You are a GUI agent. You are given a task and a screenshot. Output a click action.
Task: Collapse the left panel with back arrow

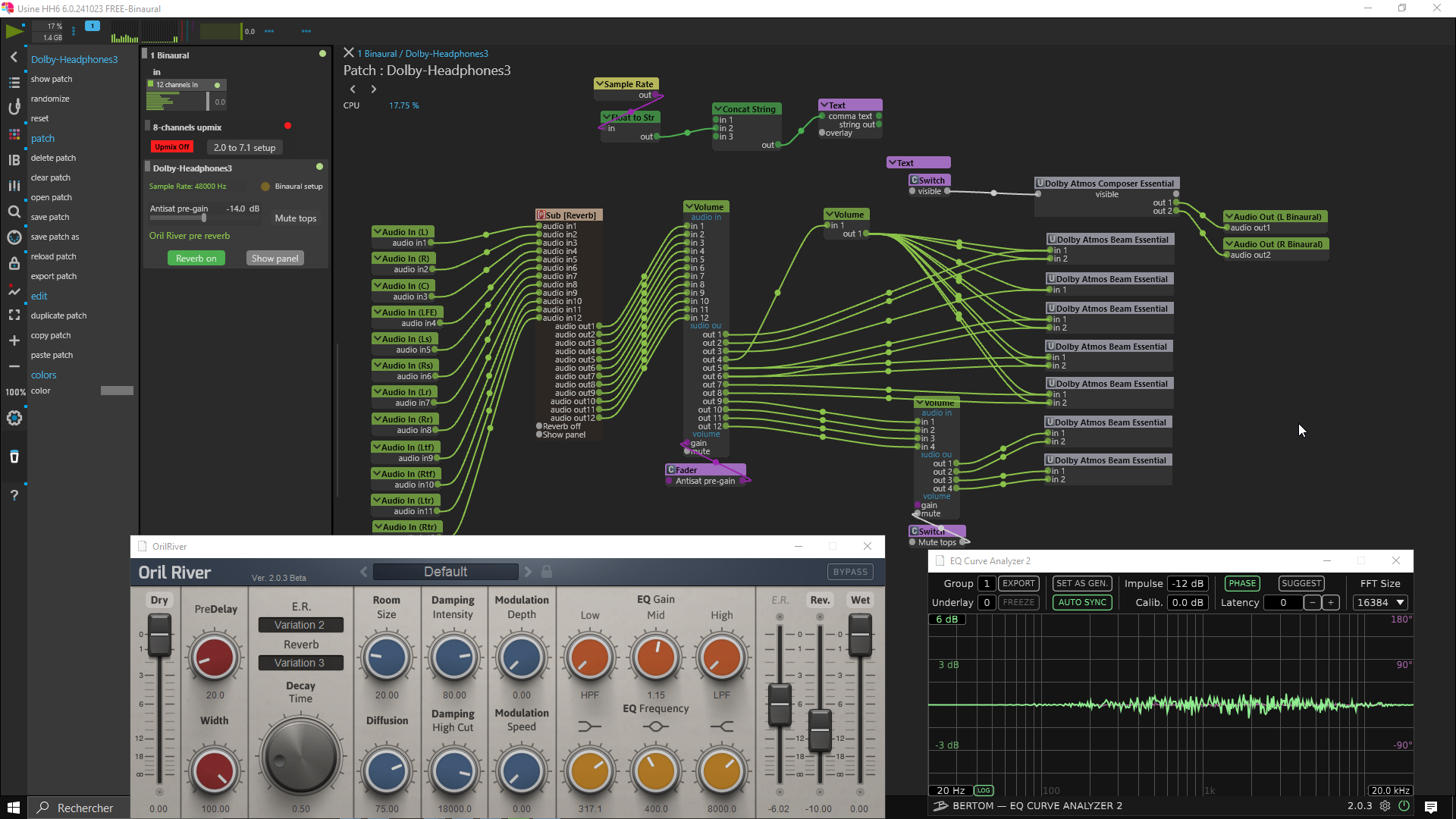click(14, 57)
